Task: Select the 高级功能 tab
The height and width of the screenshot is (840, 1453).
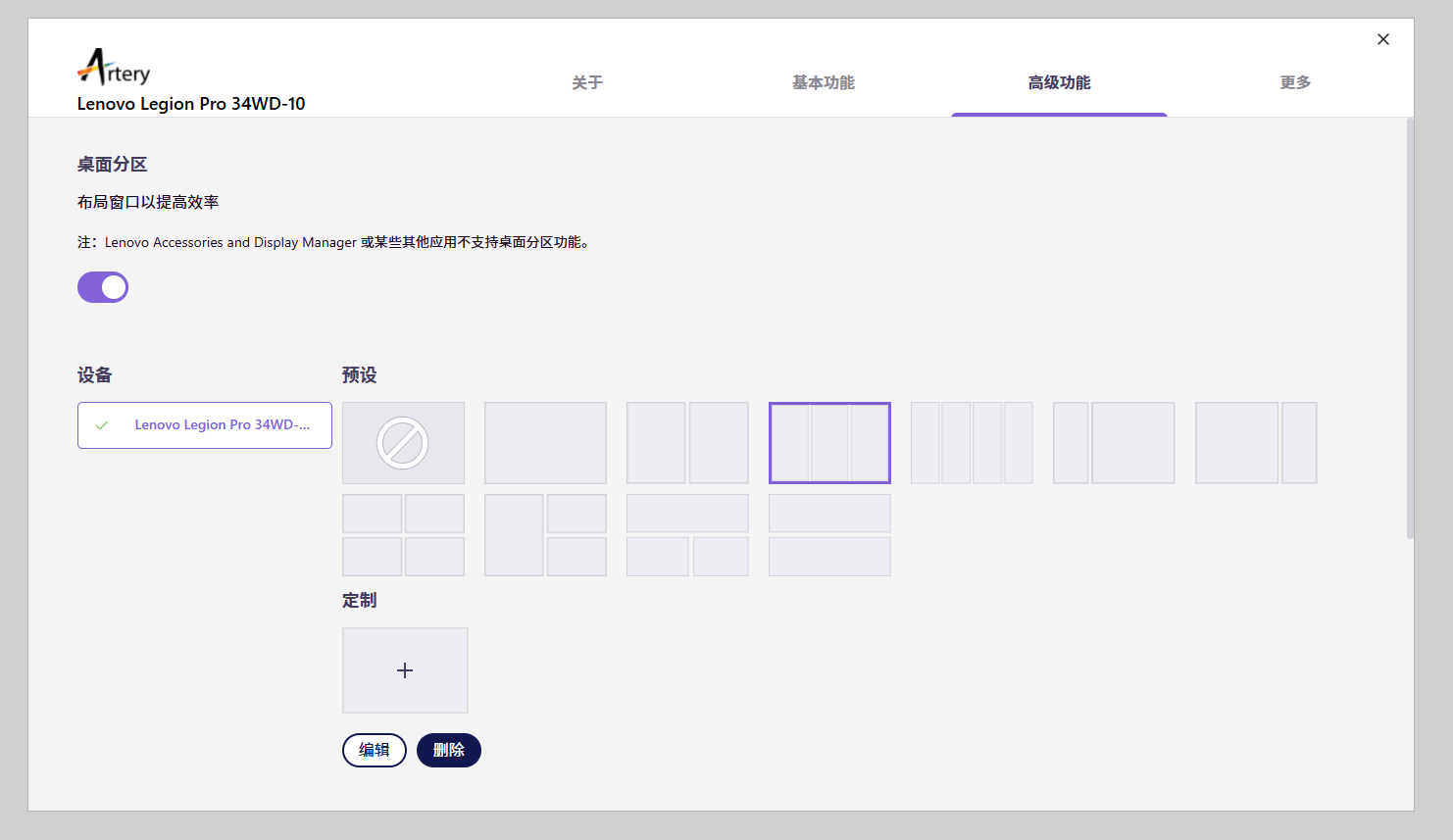Action: (x=1059, y=82)
